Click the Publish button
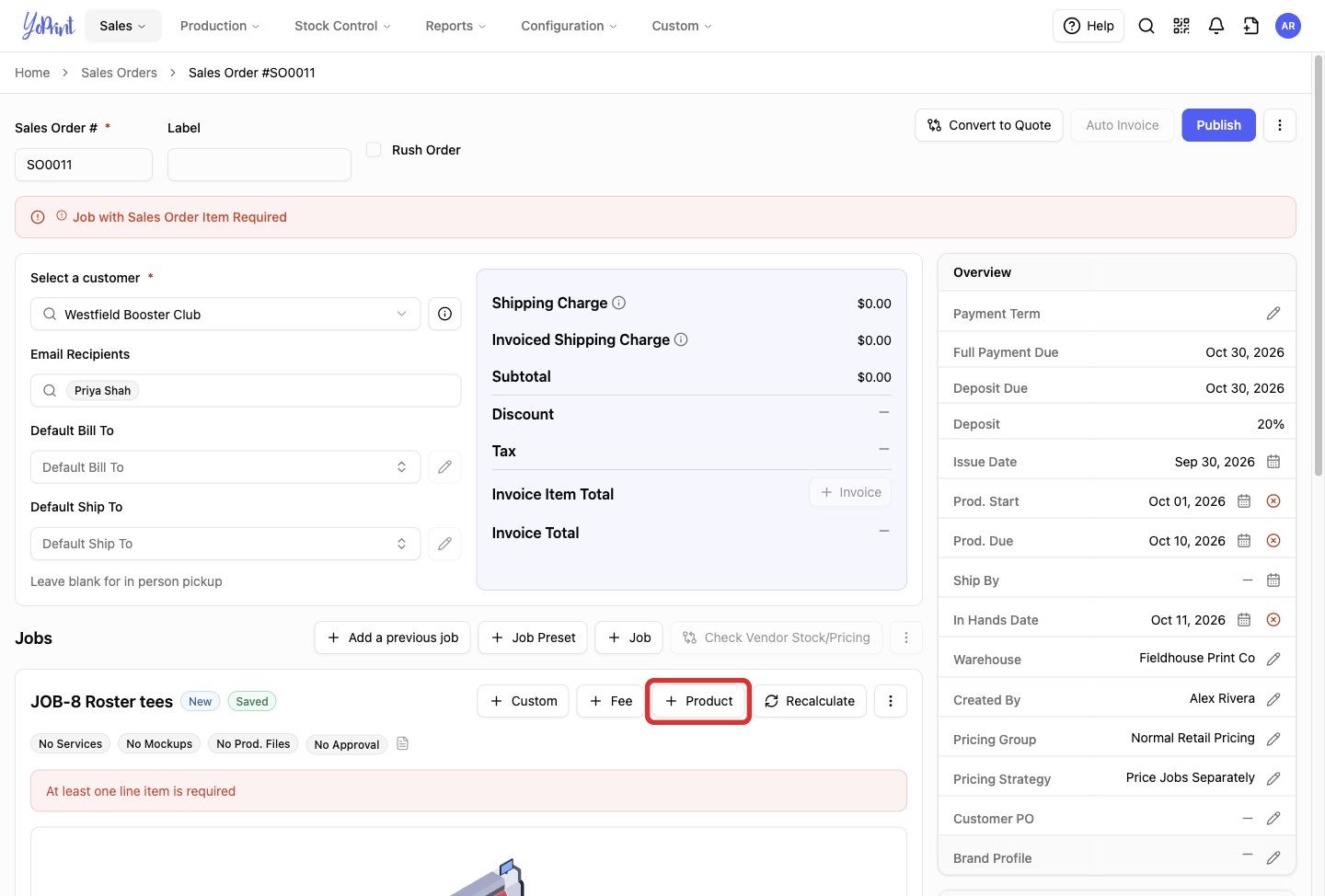 1219,125
